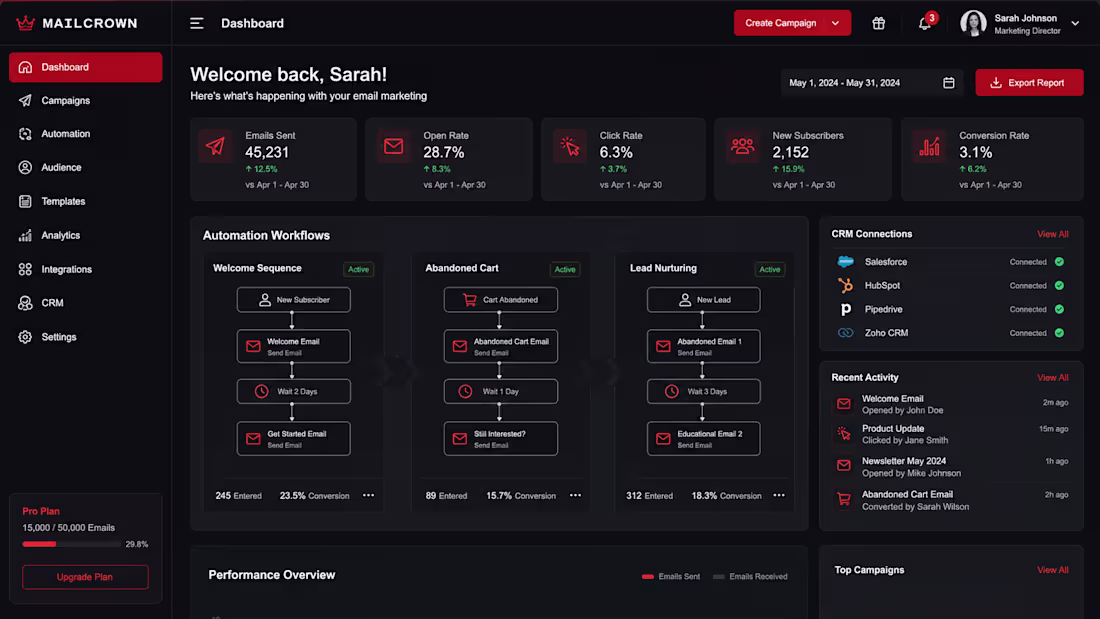Click the Click Rate cursor icon

570,146
